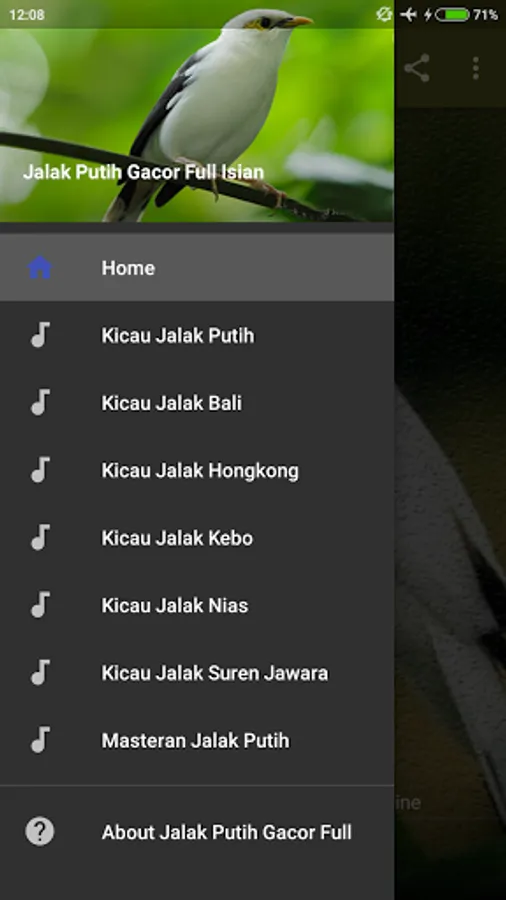Screen dimensions: 506x900
Task: Tap music note icon beside Kicau Jalak Putih
Action: click(40, 335)
